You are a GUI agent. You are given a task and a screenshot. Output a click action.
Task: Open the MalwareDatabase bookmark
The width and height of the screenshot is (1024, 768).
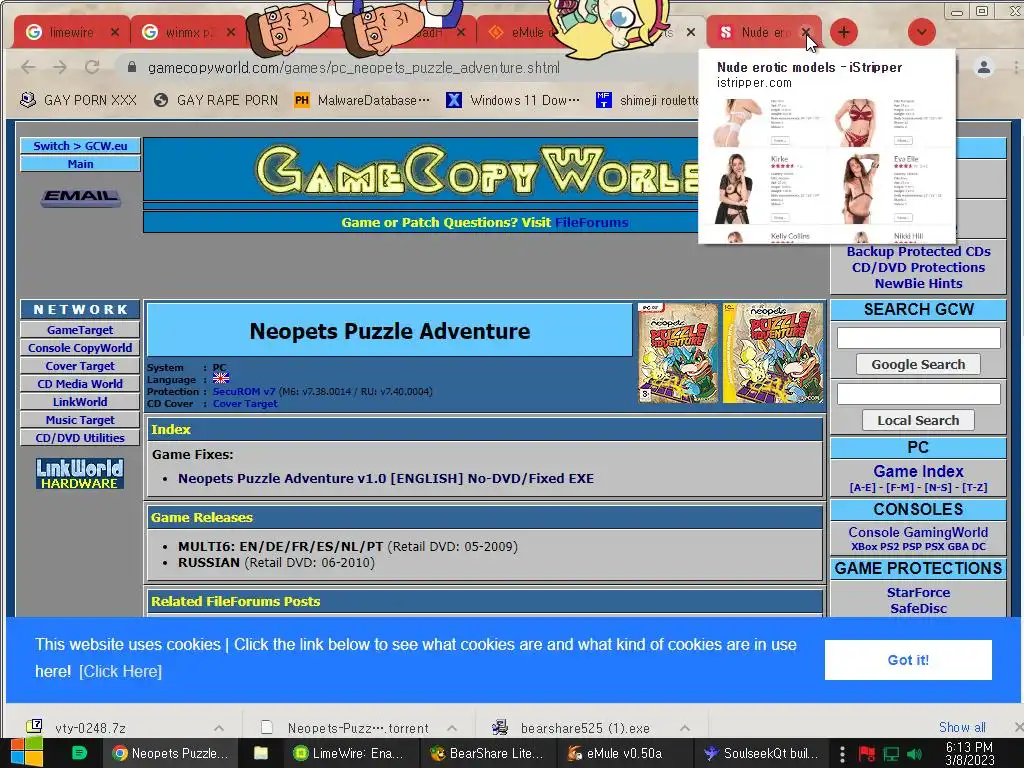(x=362, y=100)
